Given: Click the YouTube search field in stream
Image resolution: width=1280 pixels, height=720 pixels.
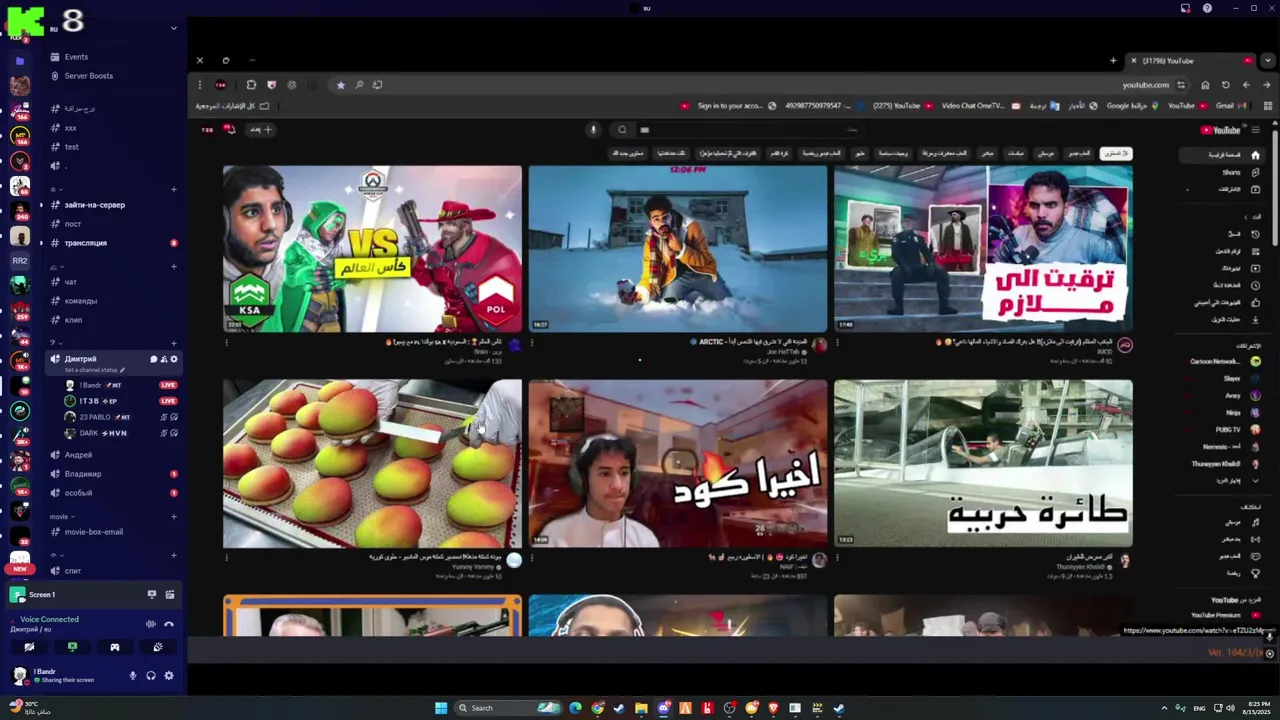Looking at the screenshot, I should (752, 129).
